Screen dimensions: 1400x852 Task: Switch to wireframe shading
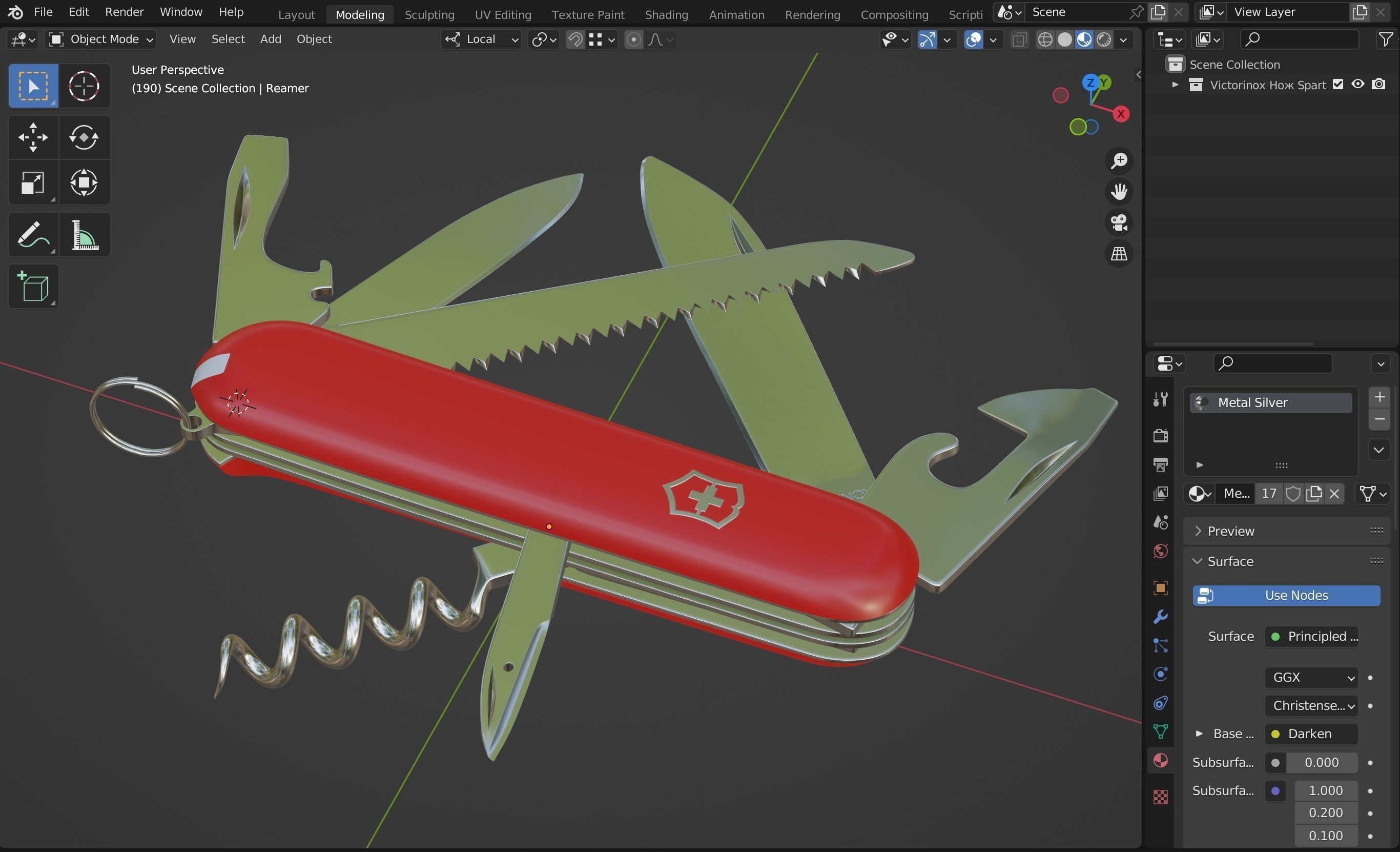1045,39
